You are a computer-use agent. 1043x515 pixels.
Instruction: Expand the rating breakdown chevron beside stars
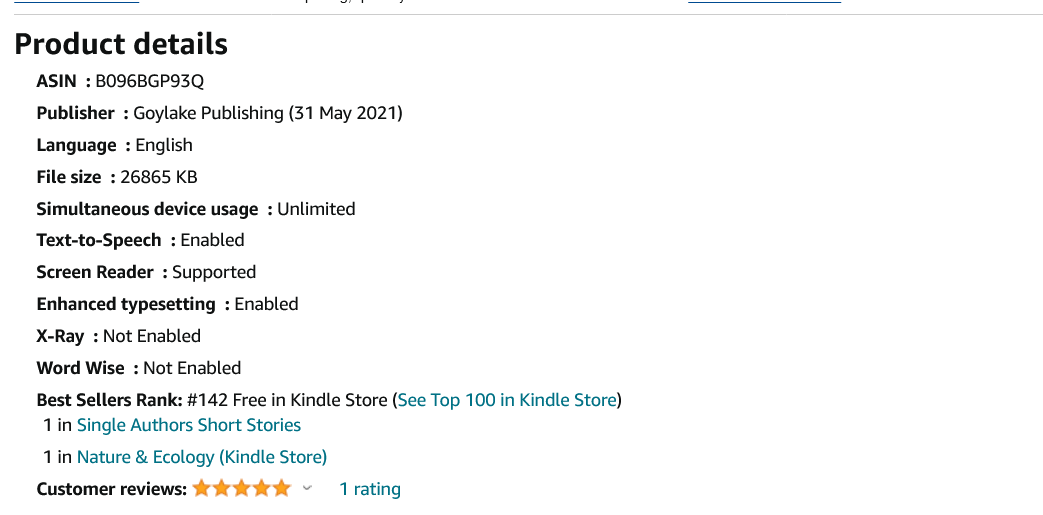coord(307,488)
